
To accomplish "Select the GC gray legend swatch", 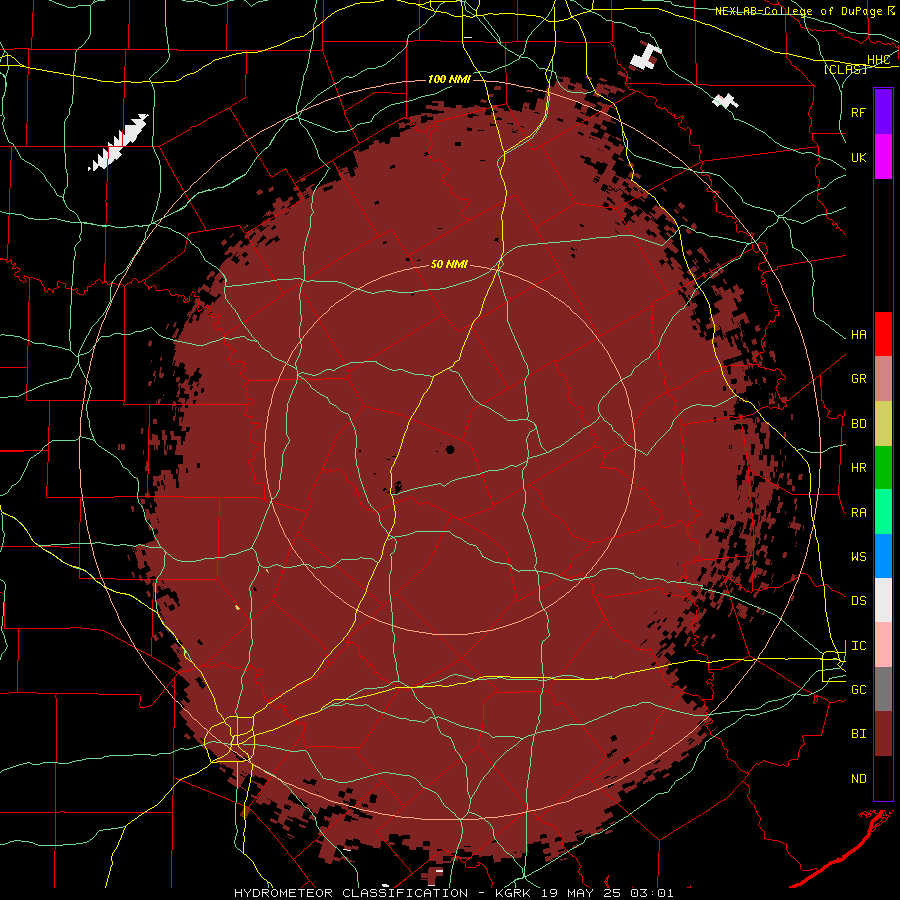I will tap(883, 689).
